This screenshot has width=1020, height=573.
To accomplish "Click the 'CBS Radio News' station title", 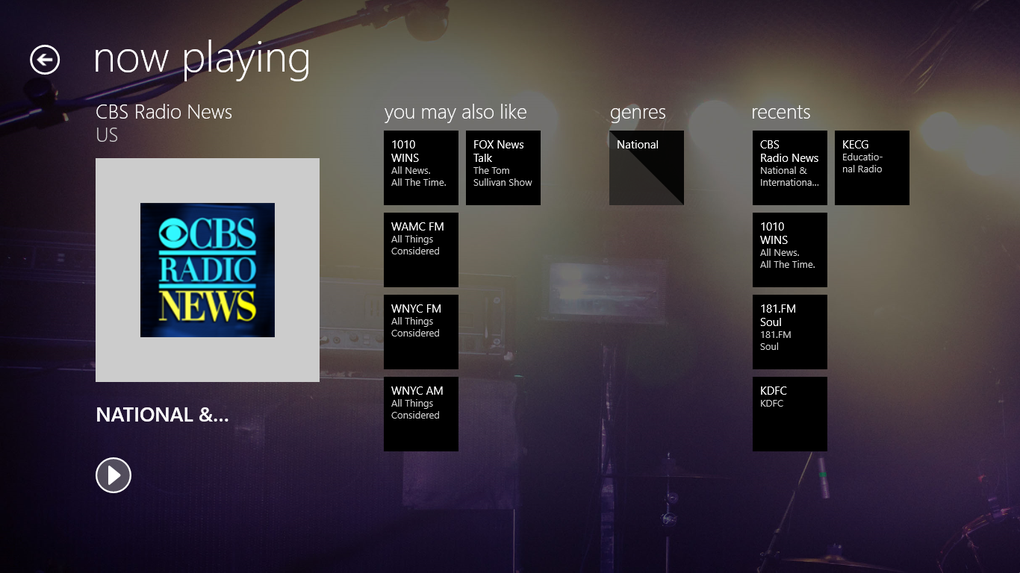I will (x=164, y=112).
